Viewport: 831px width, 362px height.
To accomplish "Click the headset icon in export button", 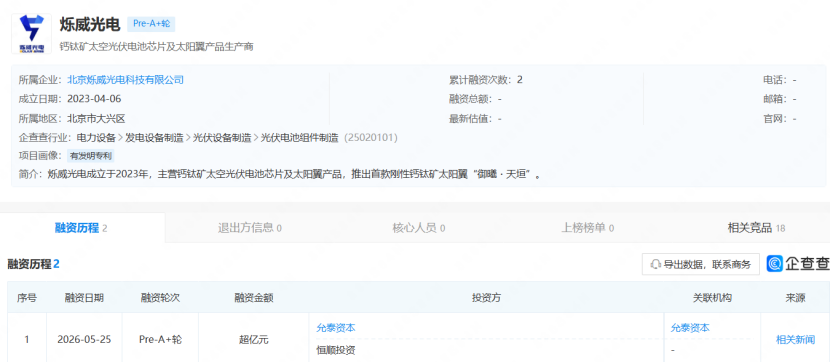I will tap(656, 264).
